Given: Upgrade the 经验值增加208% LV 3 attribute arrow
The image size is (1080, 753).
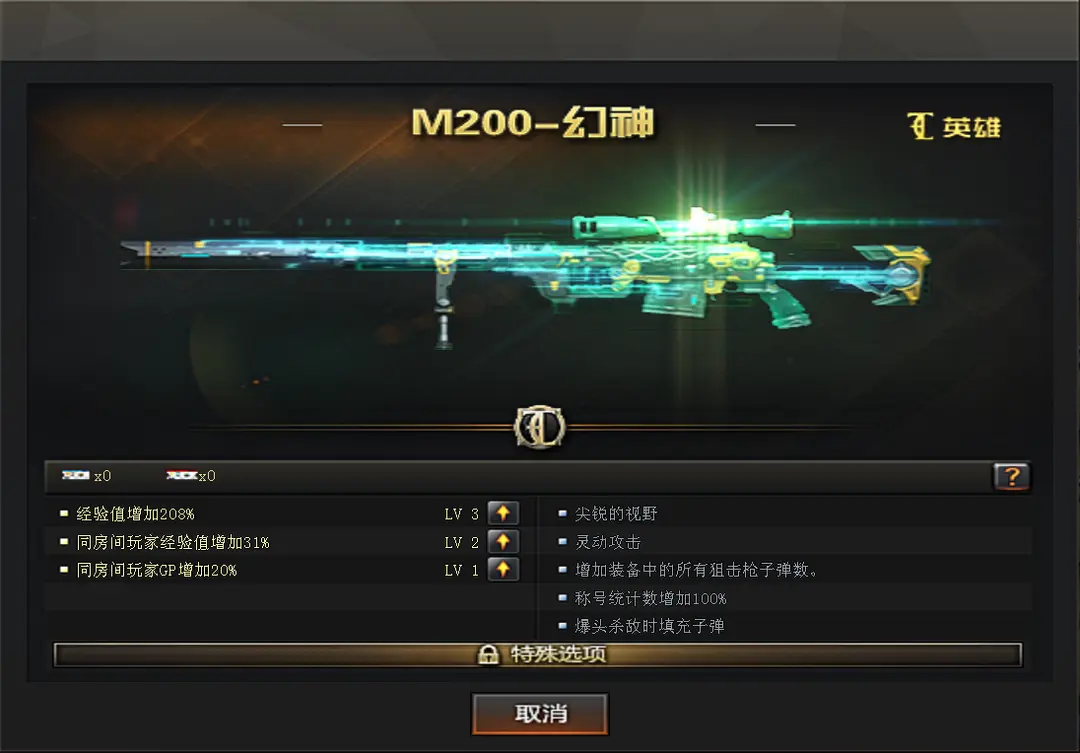Looking at the screenshot, I should pyautogui.click(x=503, y=513).
